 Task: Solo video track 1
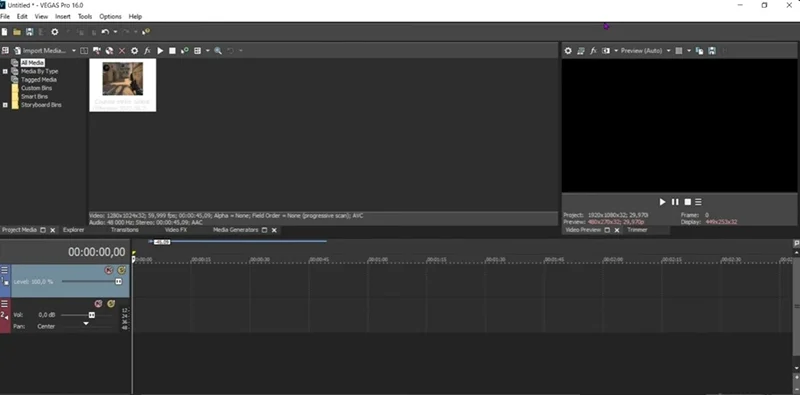tap(121, 270)
